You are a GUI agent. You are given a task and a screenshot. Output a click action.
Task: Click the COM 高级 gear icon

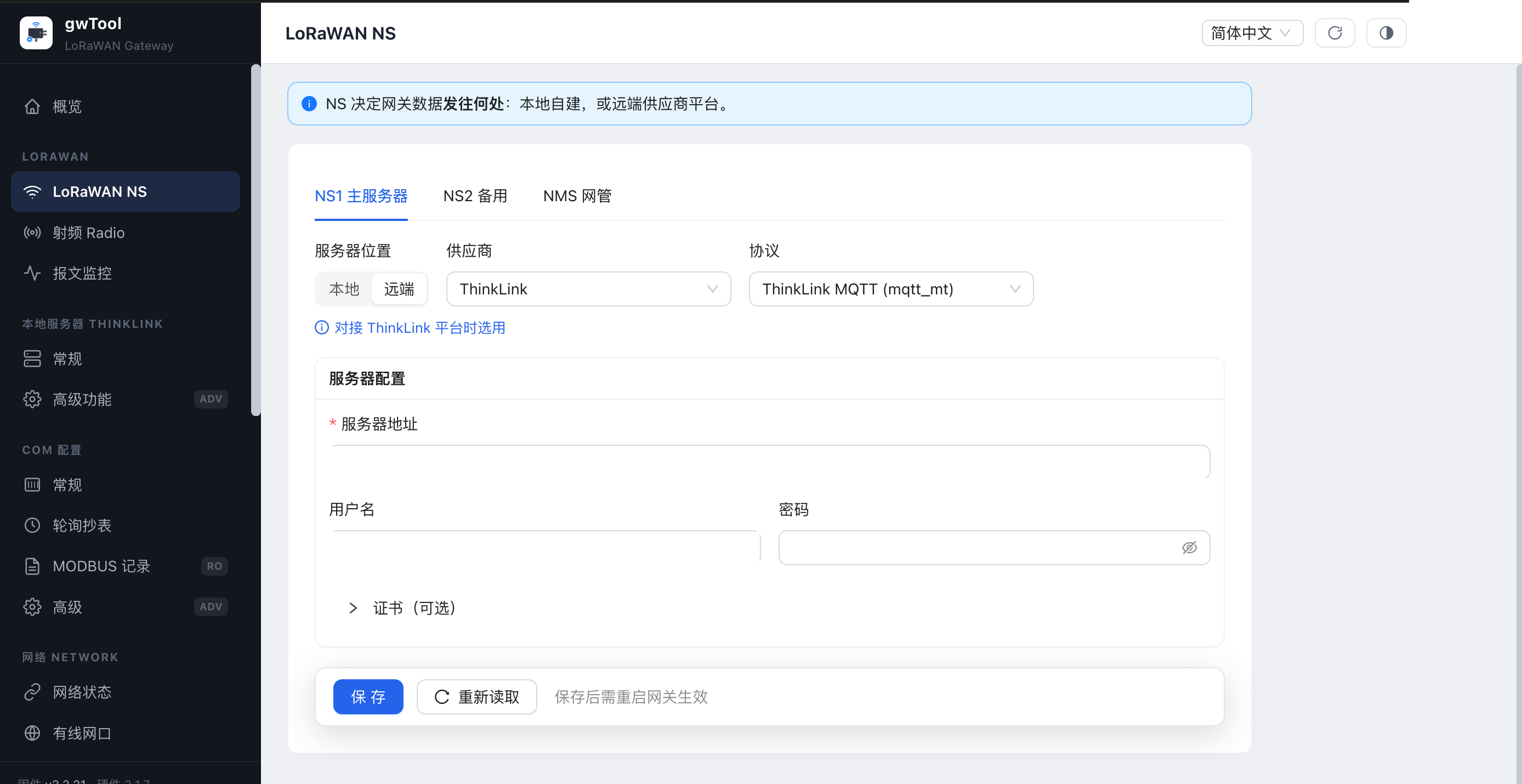(x=32, y=607)
